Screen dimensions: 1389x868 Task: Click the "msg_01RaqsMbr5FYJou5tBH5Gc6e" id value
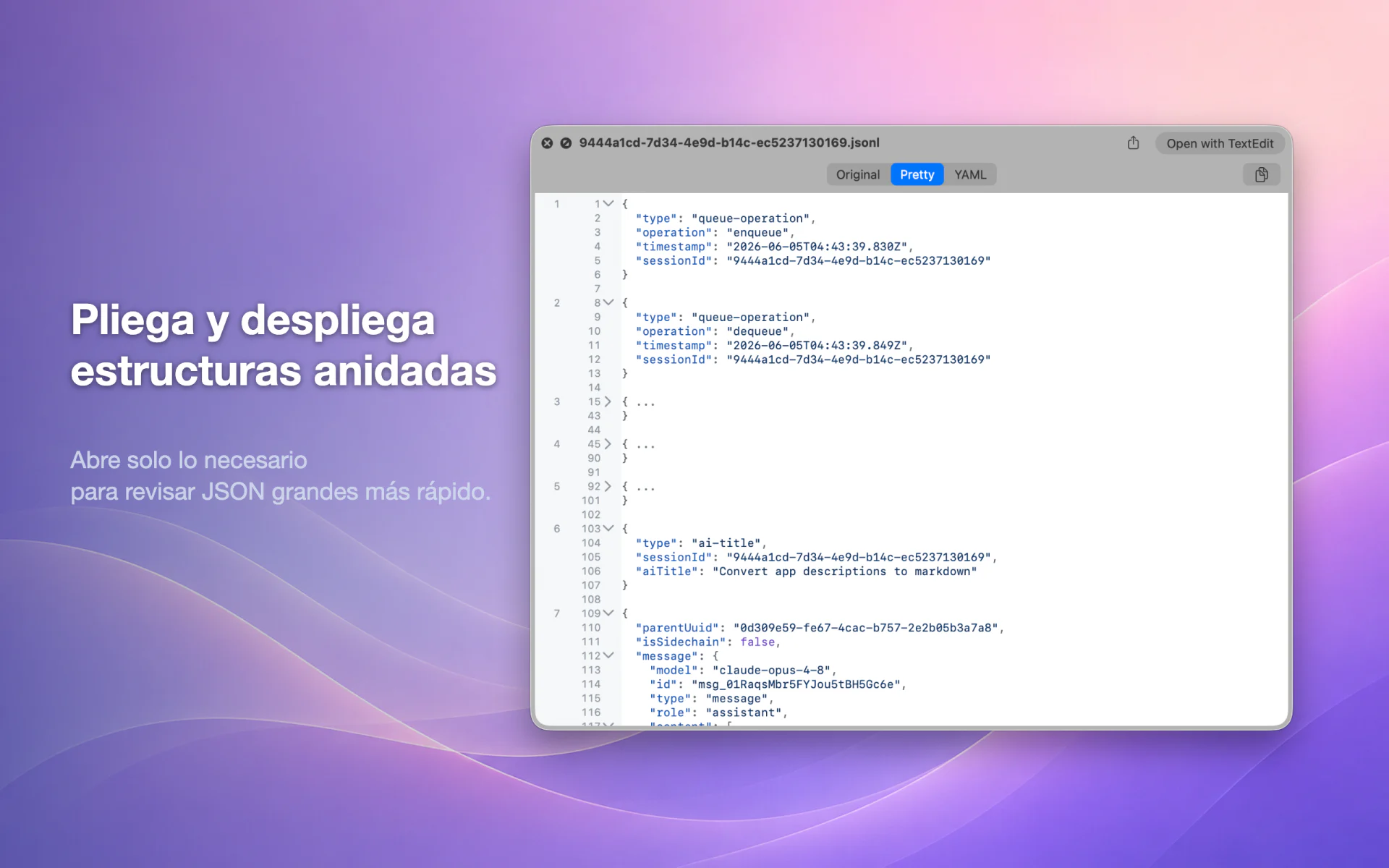(x=796, y=684)
